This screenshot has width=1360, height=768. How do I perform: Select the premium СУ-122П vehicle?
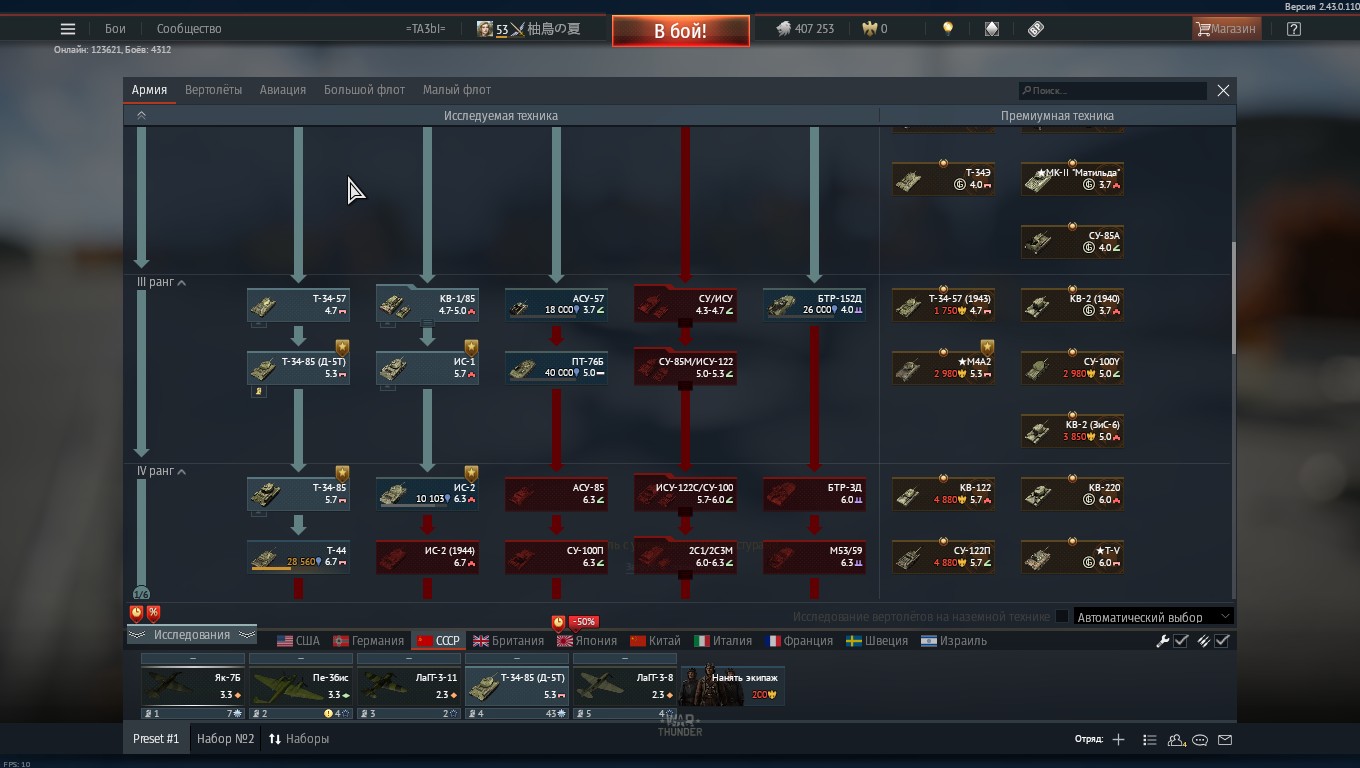point(943,557)
